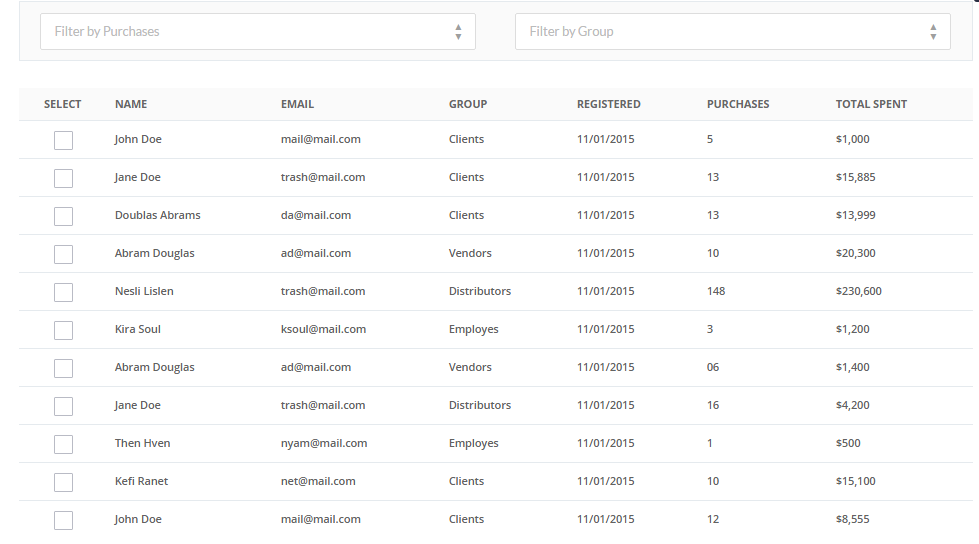Sort by the Purchases column header

[x=738, y=104]
